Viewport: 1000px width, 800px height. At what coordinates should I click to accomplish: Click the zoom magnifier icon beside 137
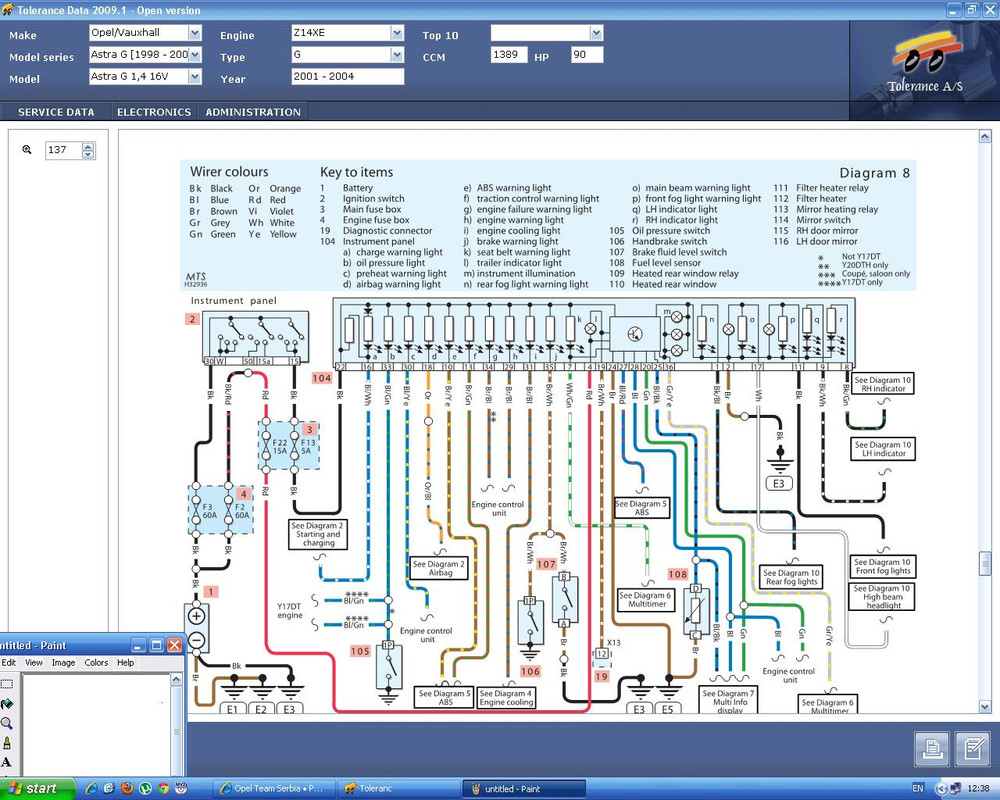pyautogui.click(x=27, y=149)
